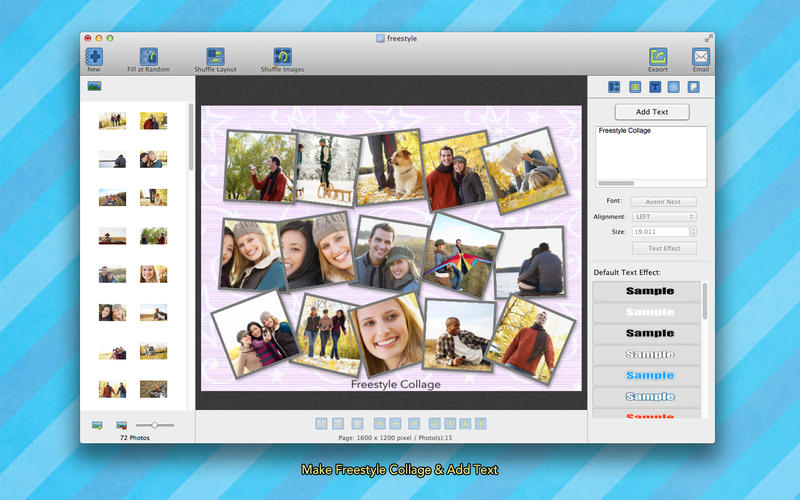The width and height of the screenshot is (800, 500).
Task: Open the Avenir Next font selector
Action: [x=664, y=201]
